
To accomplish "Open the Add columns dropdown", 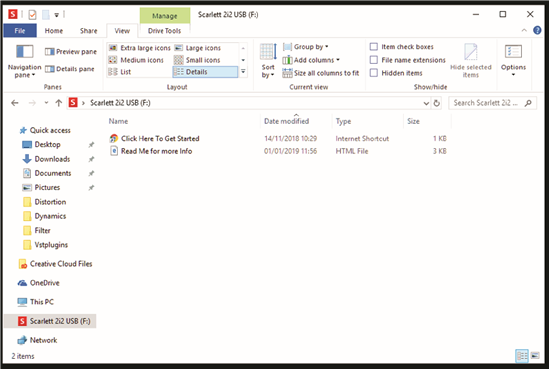I will click(x=311, y=60).
